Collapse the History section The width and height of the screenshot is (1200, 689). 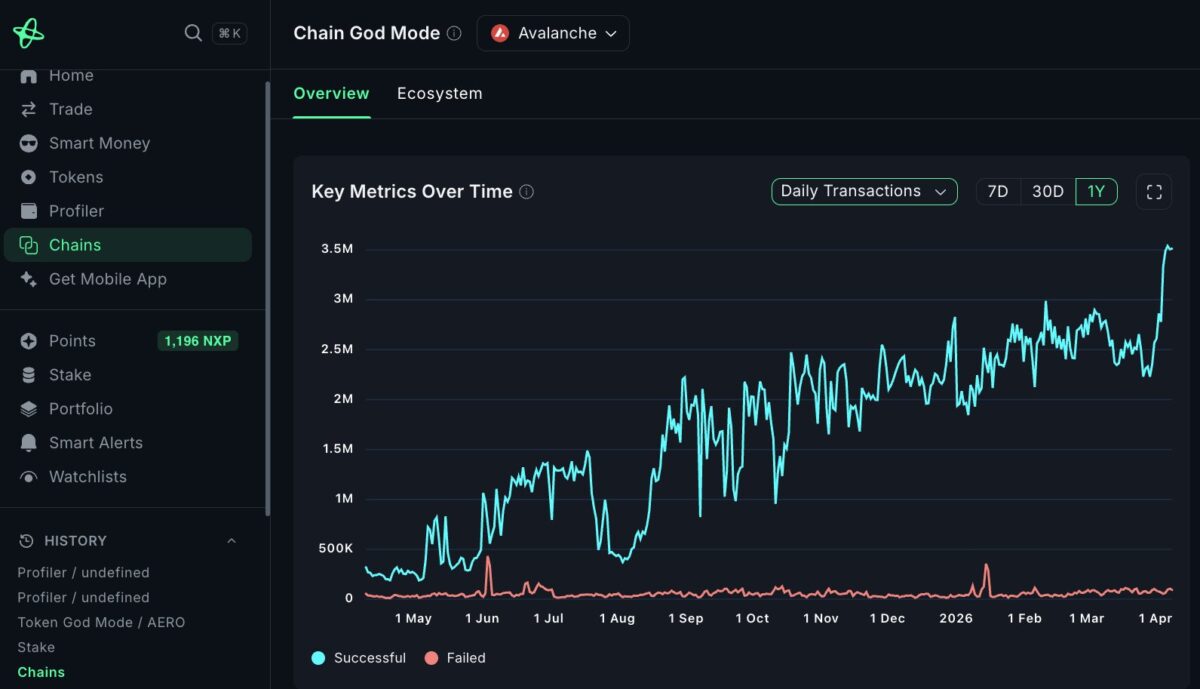231,540
